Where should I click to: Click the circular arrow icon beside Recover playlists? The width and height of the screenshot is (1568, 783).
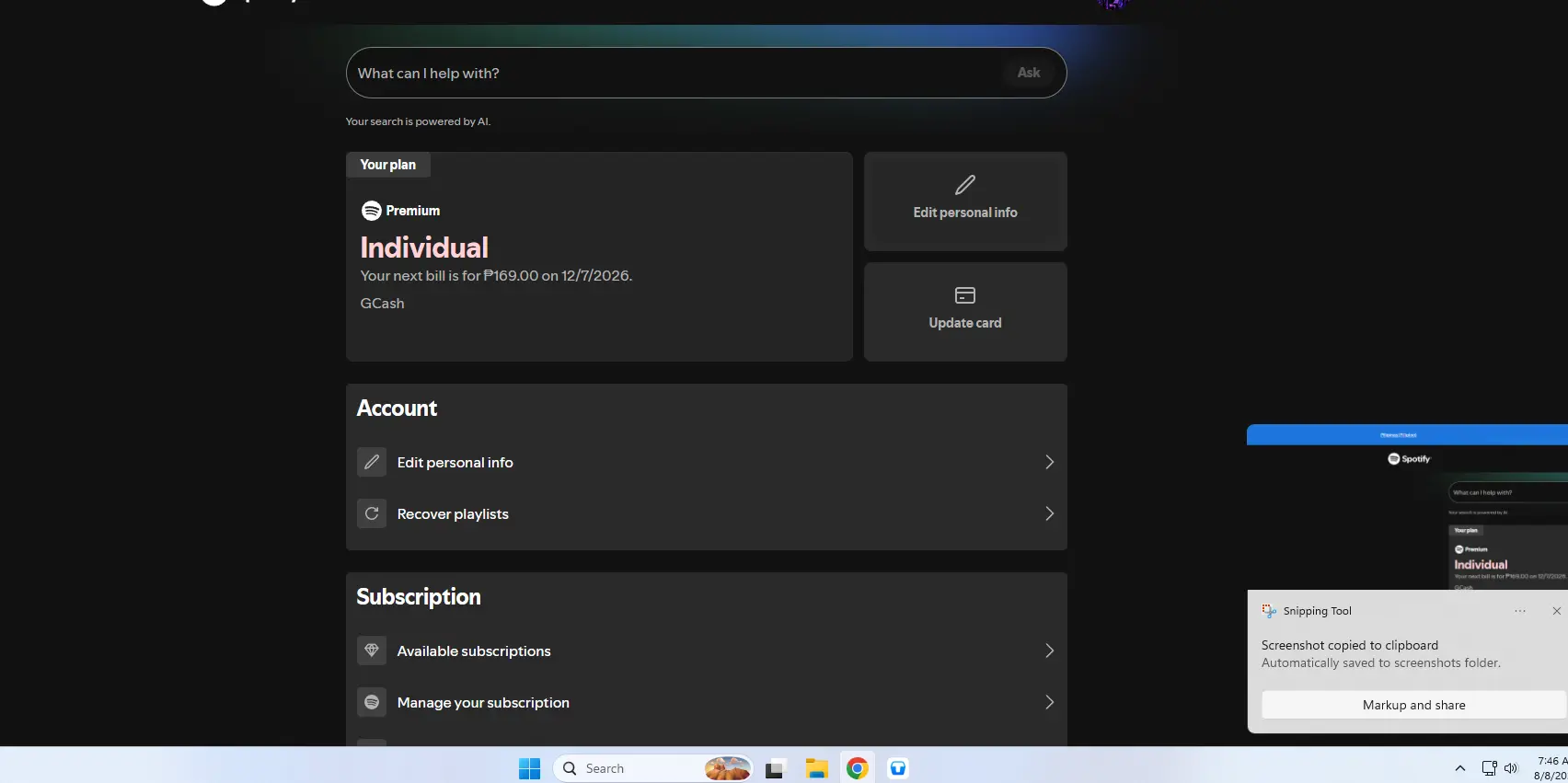372,513
